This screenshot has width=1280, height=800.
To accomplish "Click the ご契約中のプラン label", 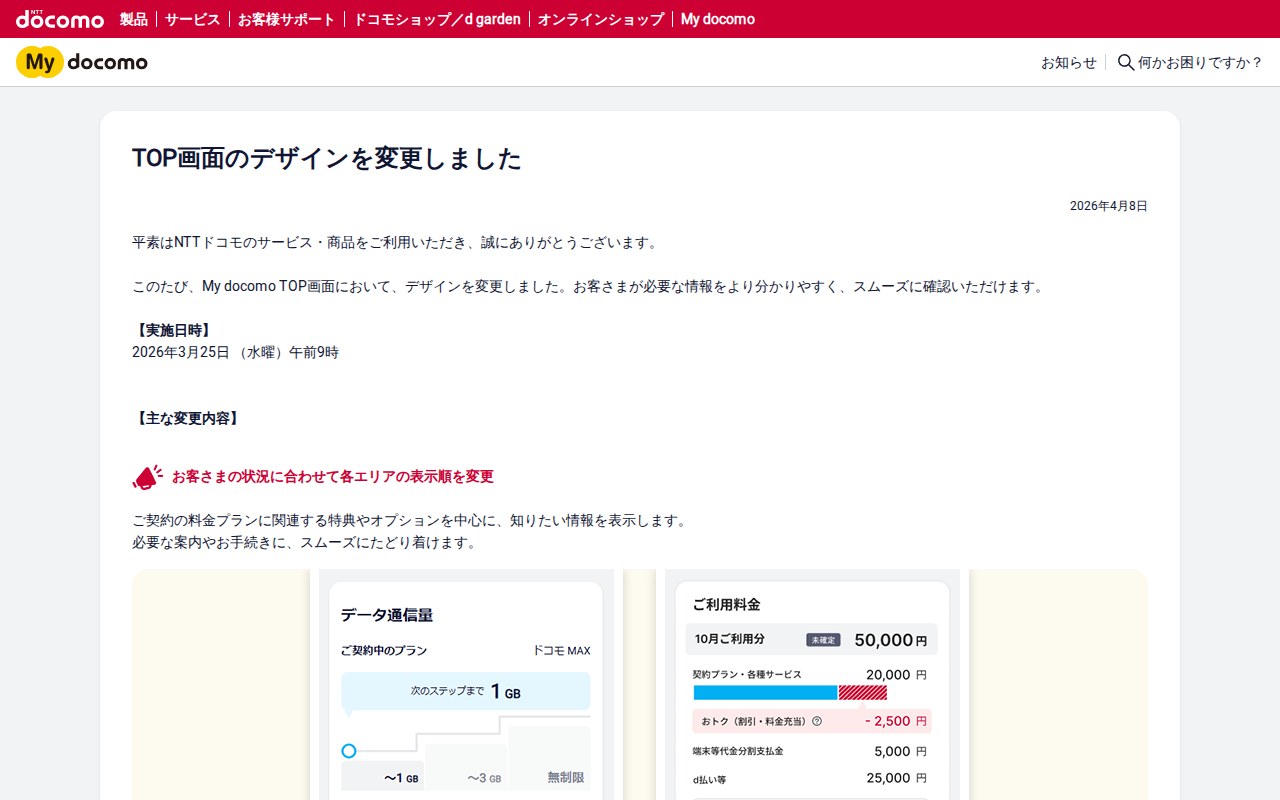I will 384,651.
